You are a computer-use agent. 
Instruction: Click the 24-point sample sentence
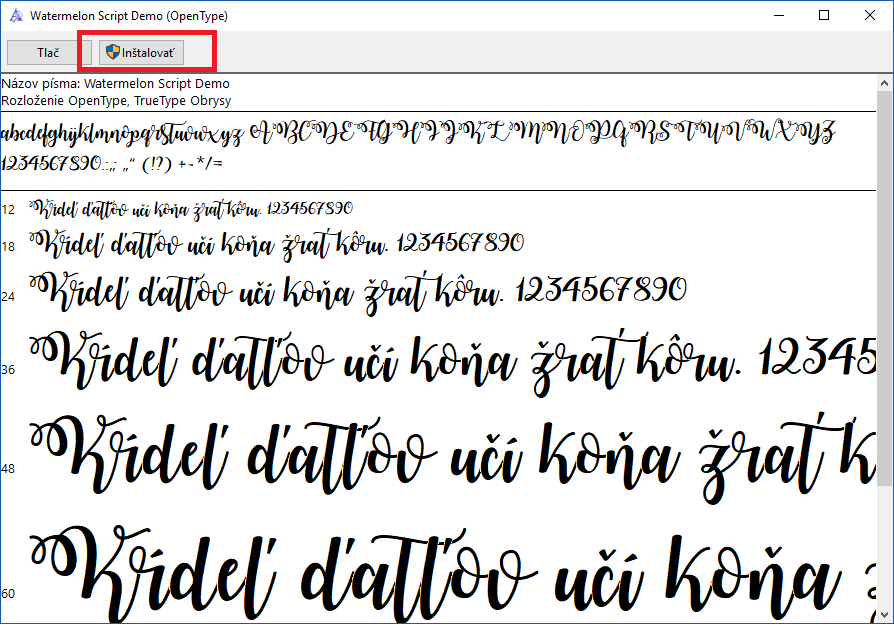tap(358, 293)
